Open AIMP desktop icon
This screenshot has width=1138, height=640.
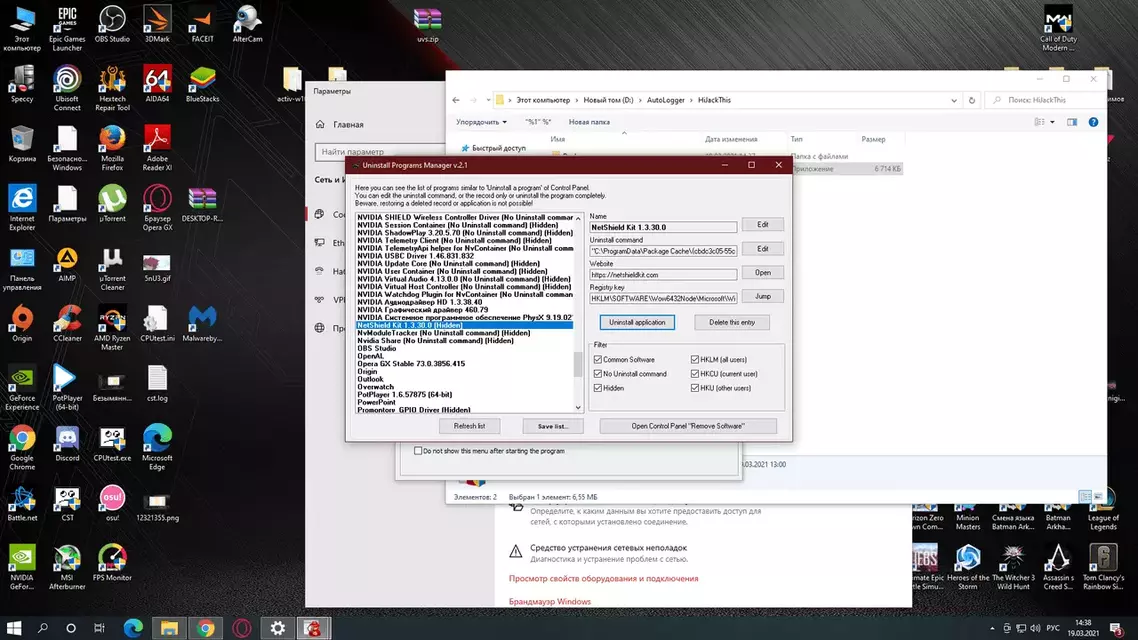pyautogui.click(x=67, y=263)
